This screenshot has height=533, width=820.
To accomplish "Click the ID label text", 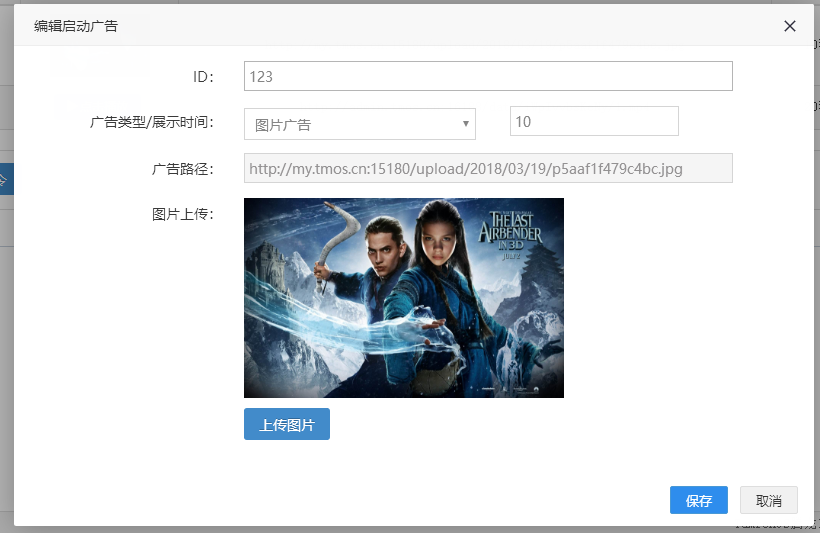I will click(x=203, y=77).
